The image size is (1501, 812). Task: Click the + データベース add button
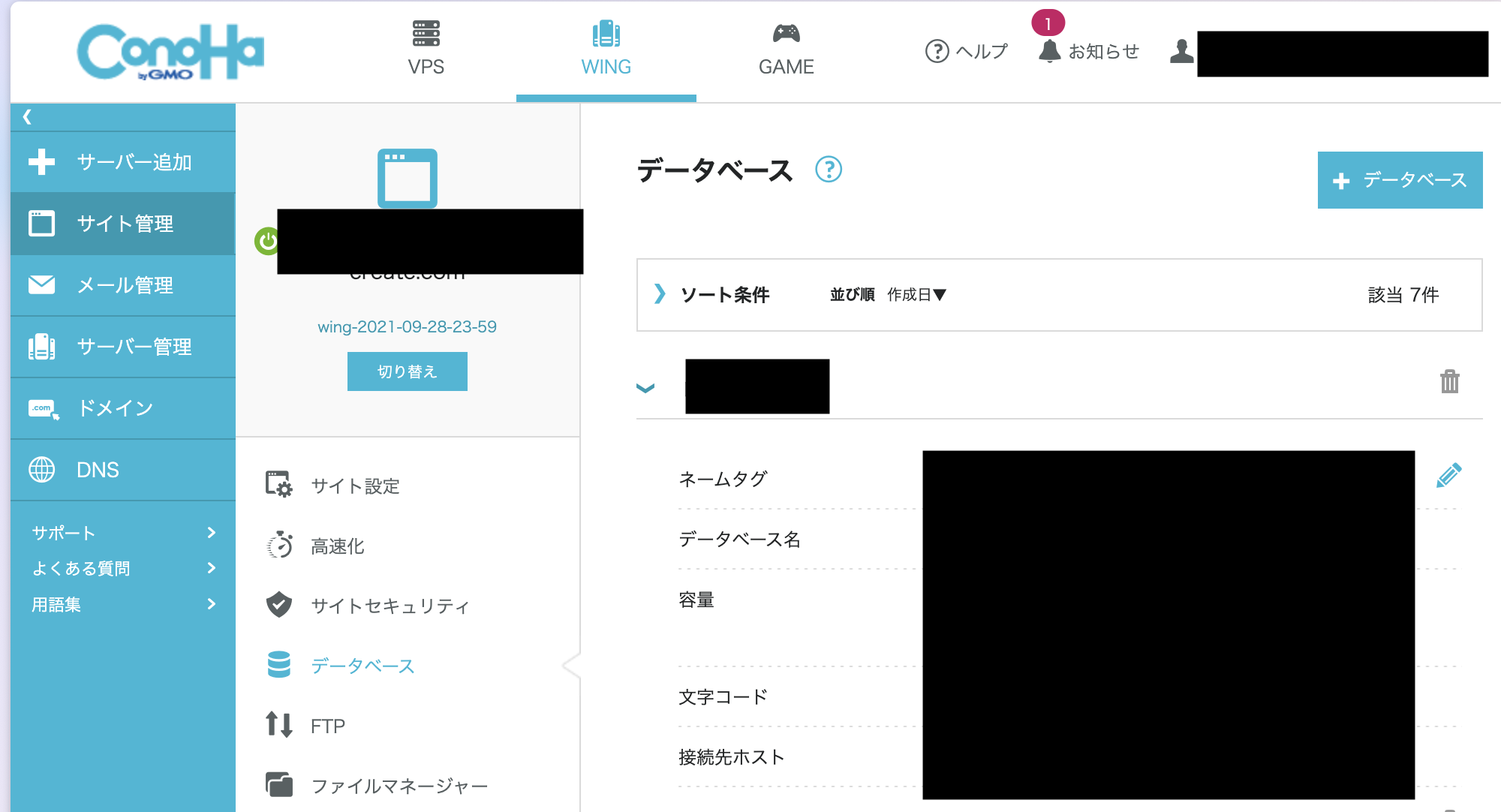click(x=1400, y=180)
